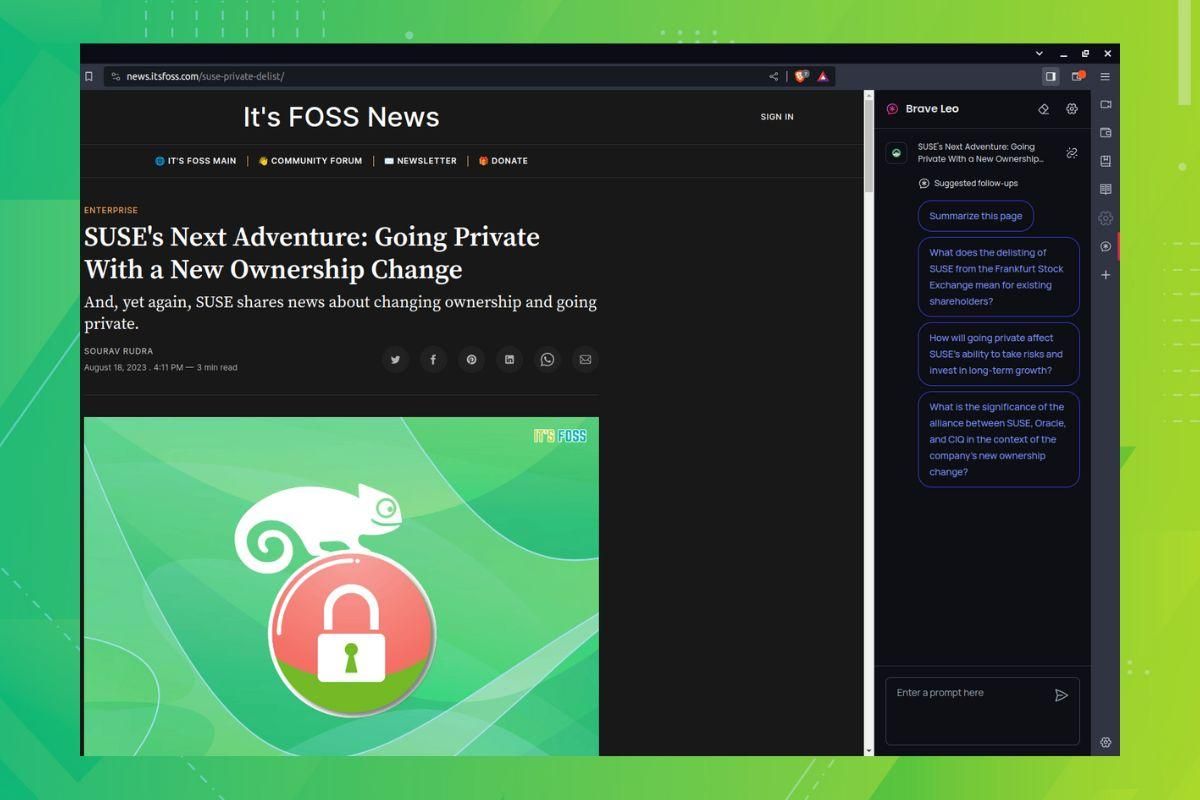The height and width of the screenshot is (800, 1200).
Task: Add a sidebar item with the plus icon
Action: point(1105,274)
